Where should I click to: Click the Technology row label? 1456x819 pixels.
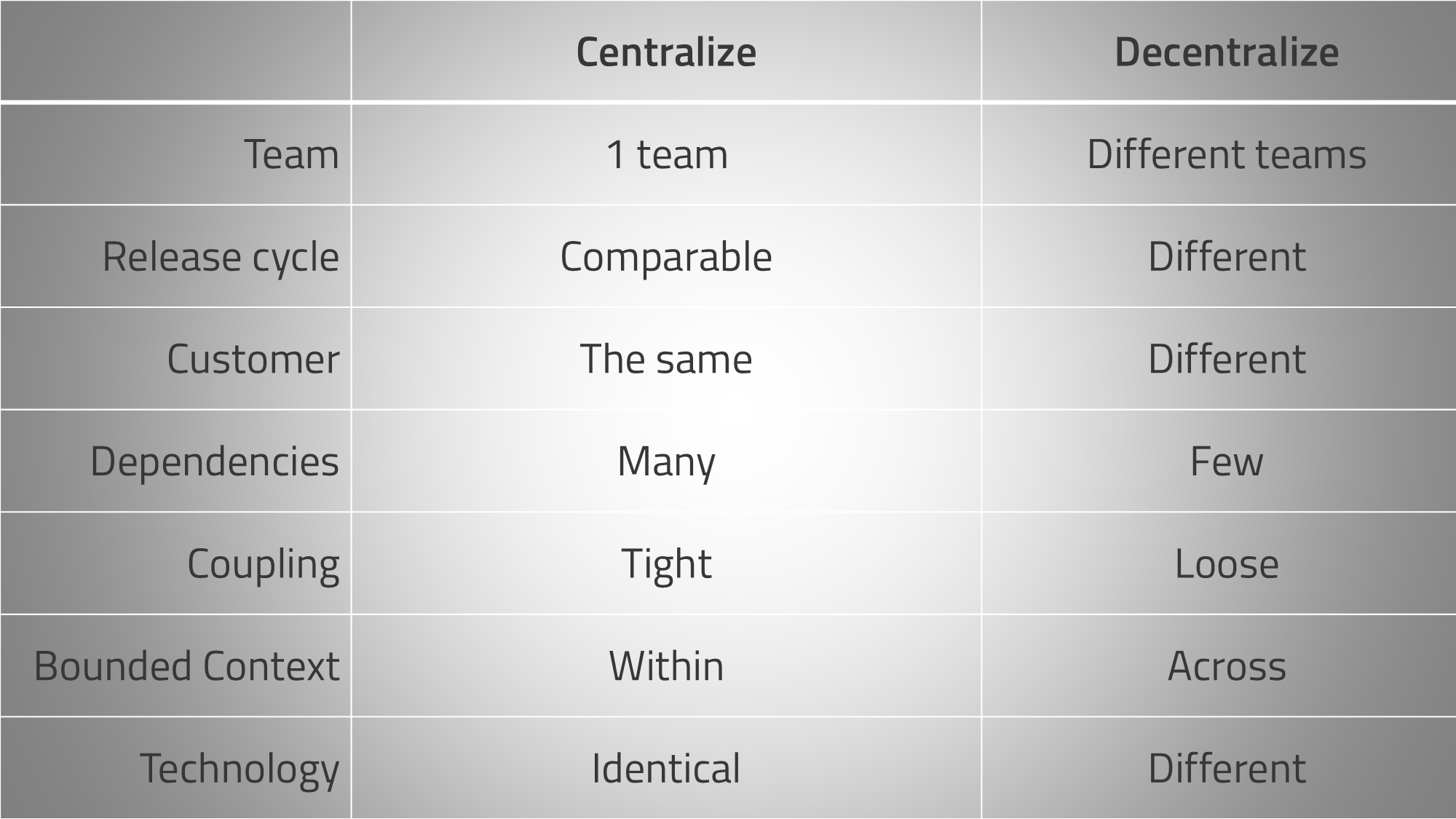(239, 769)
